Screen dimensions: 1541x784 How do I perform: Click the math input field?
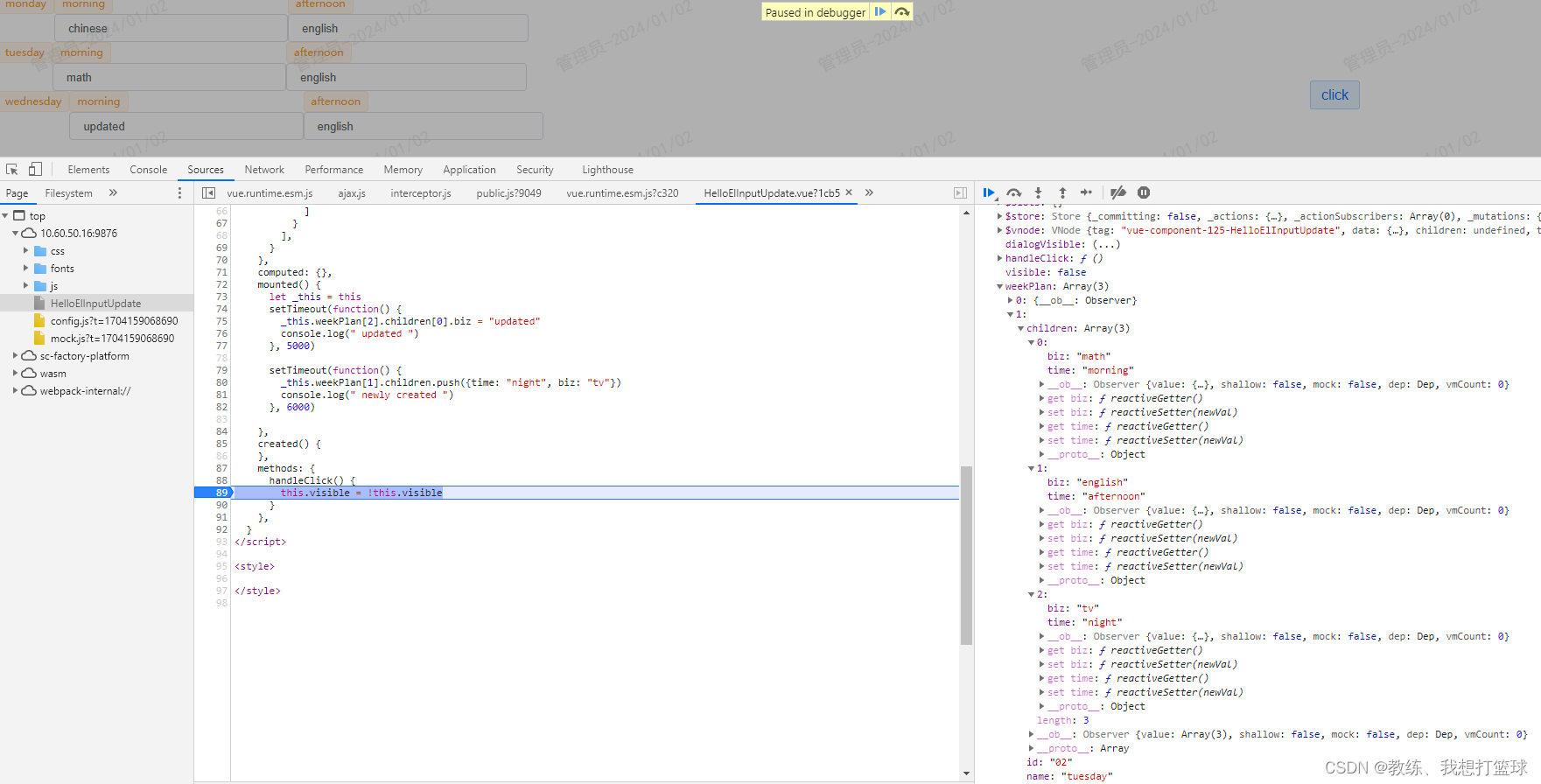coord(169,77)
